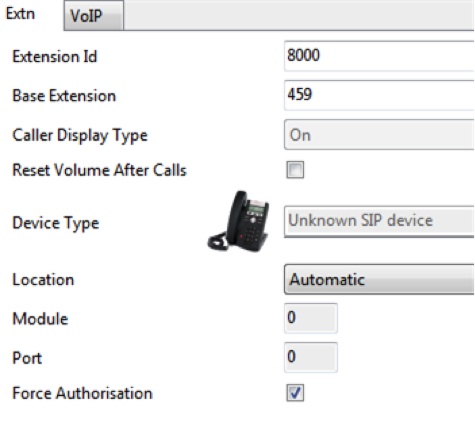Click the Reset Volume After Calls label

[99, 170]
